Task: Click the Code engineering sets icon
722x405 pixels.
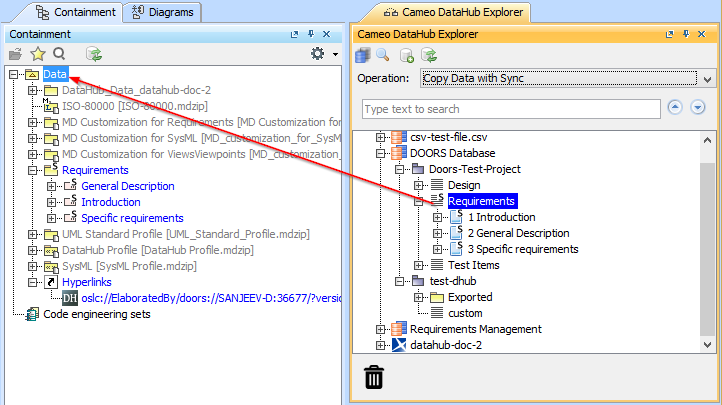Action: [x=32, y=314]
